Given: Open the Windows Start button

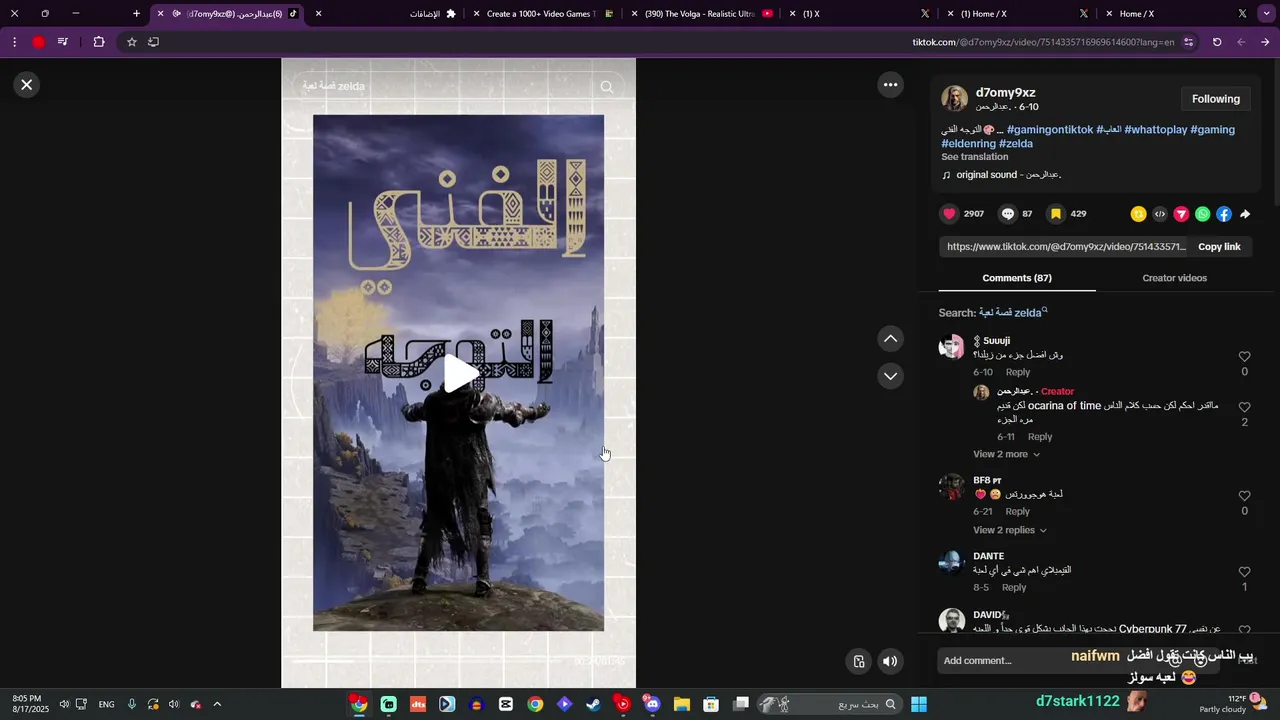Looking at the screenshot, I should [919, 704].
